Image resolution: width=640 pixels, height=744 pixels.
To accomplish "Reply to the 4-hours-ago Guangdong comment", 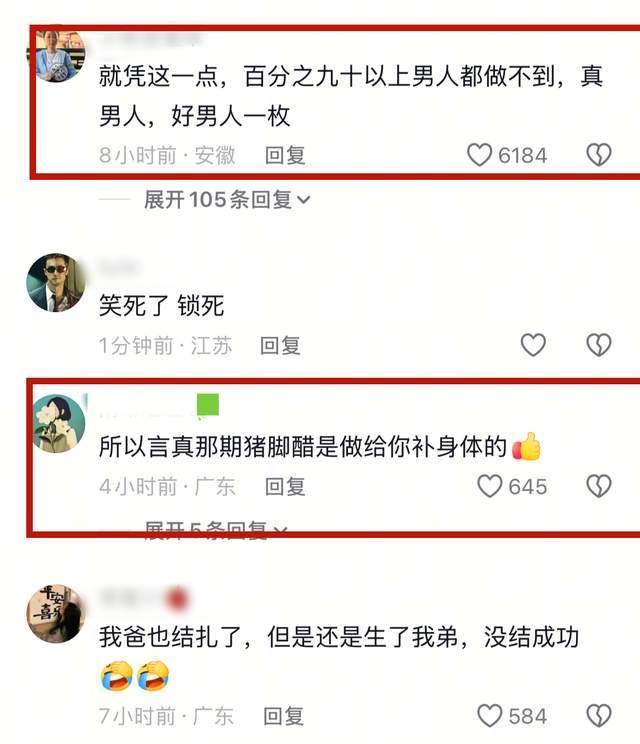I will [x=285, y=487].
